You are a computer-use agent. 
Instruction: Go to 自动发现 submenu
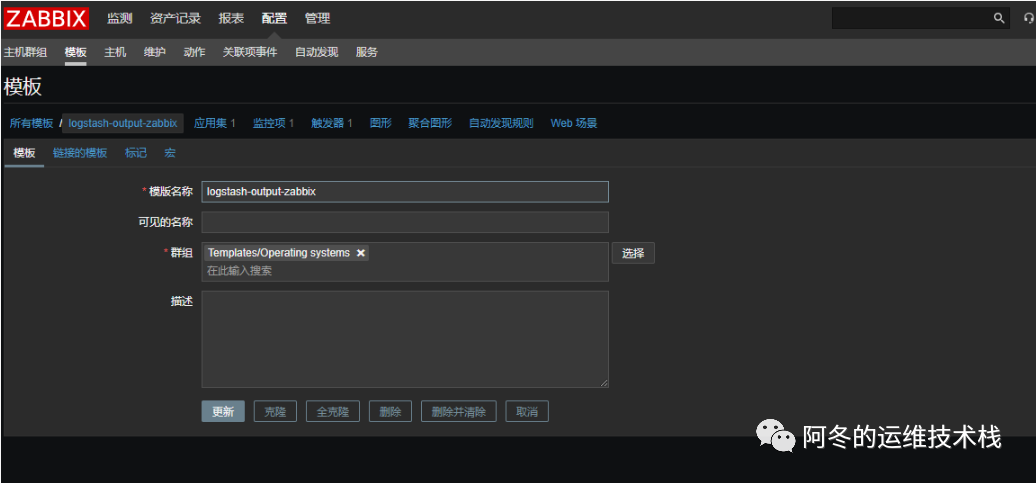pos(316,52)
